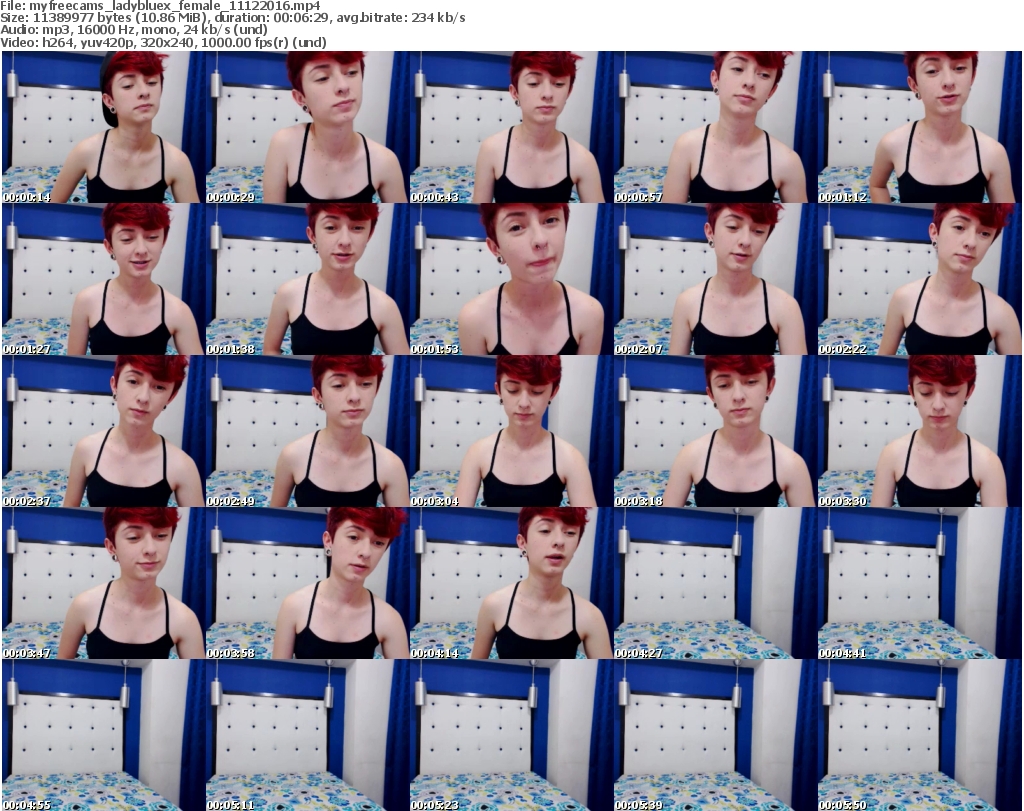Pick the frame at 00:03:04
The image size is (1024, 811).
click(511, 431)
